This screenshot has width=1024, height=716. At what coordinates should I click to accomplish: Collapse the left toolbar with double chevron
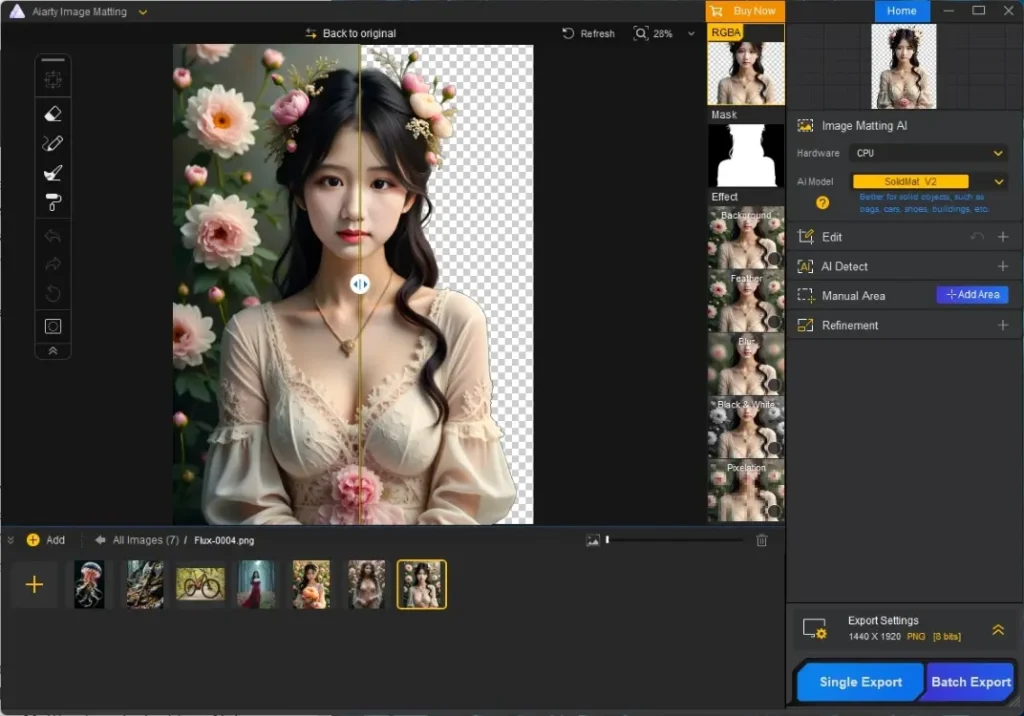coord(53,351)
